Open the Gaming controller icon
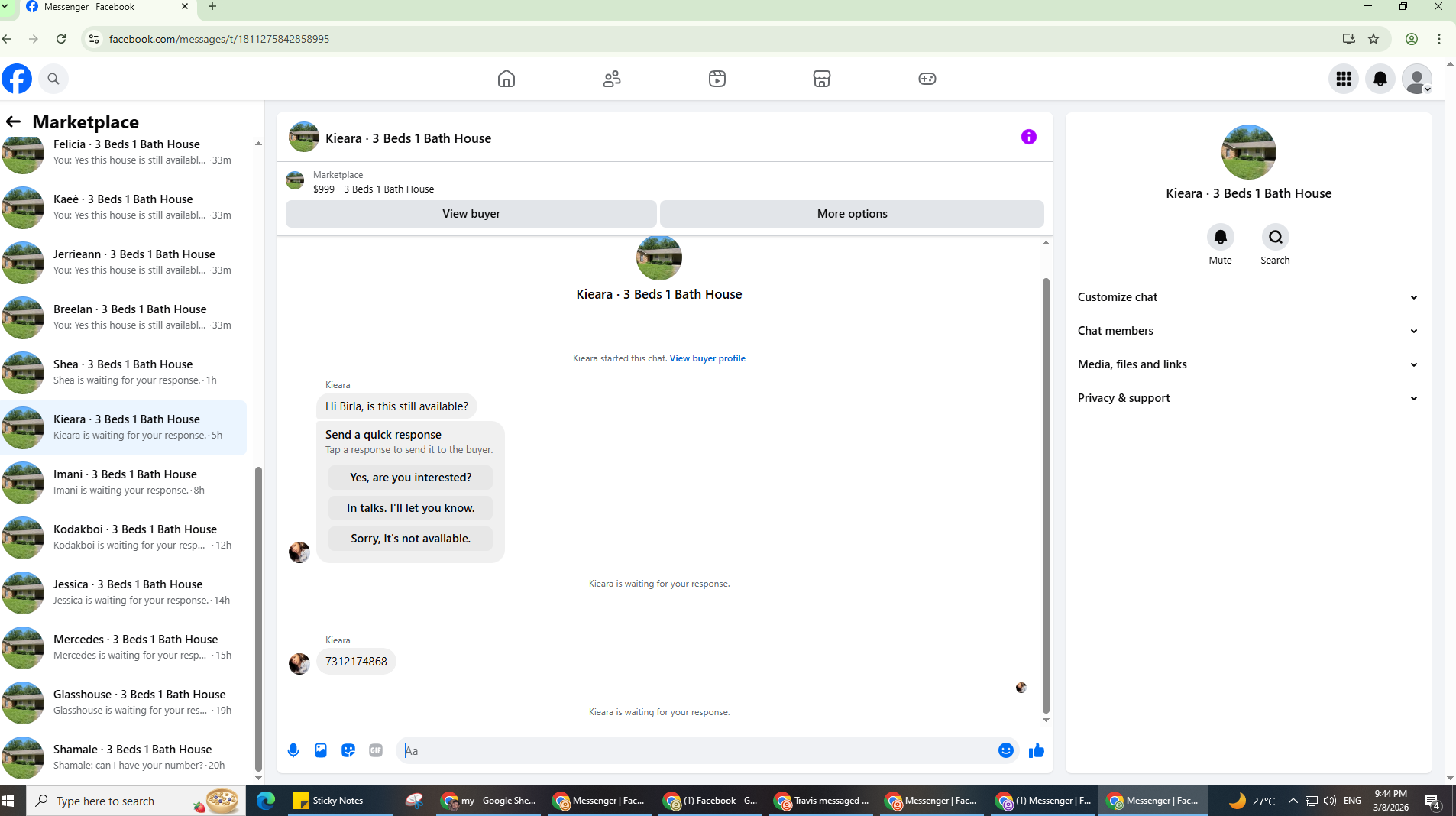1456x816 pixels. click(927, 79)
